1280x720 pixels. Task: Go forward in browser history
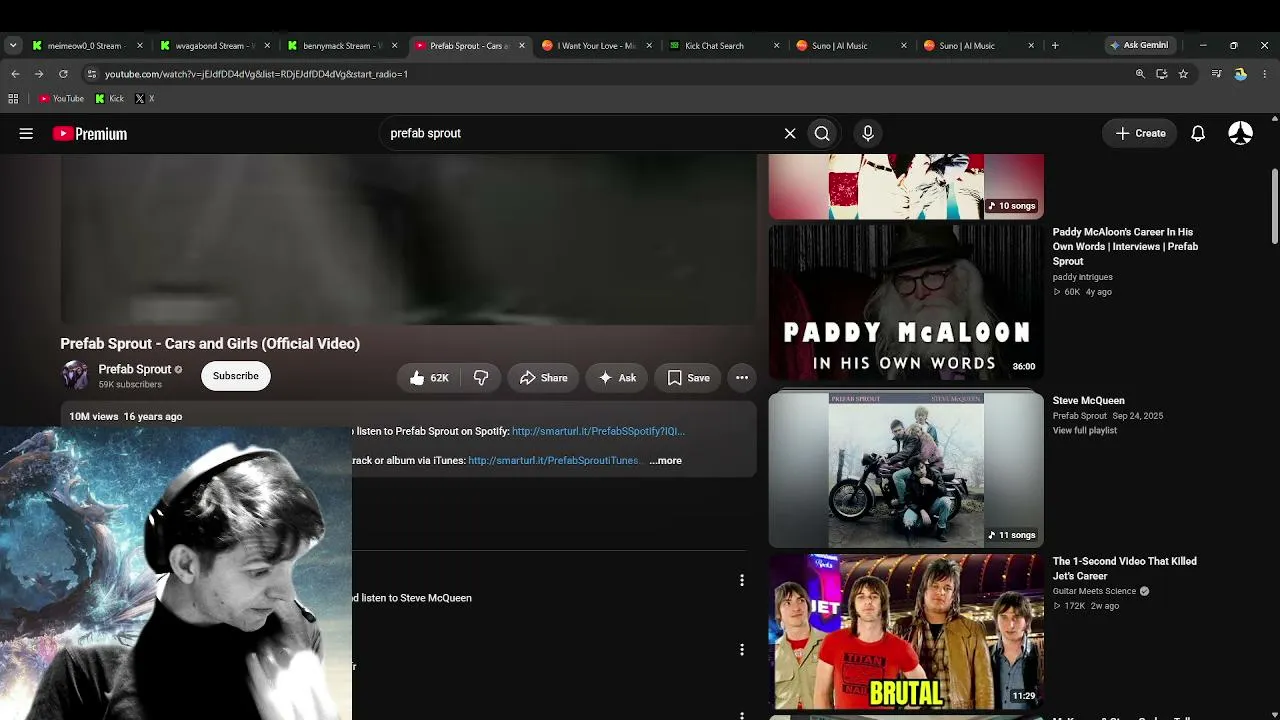(39, 74)
